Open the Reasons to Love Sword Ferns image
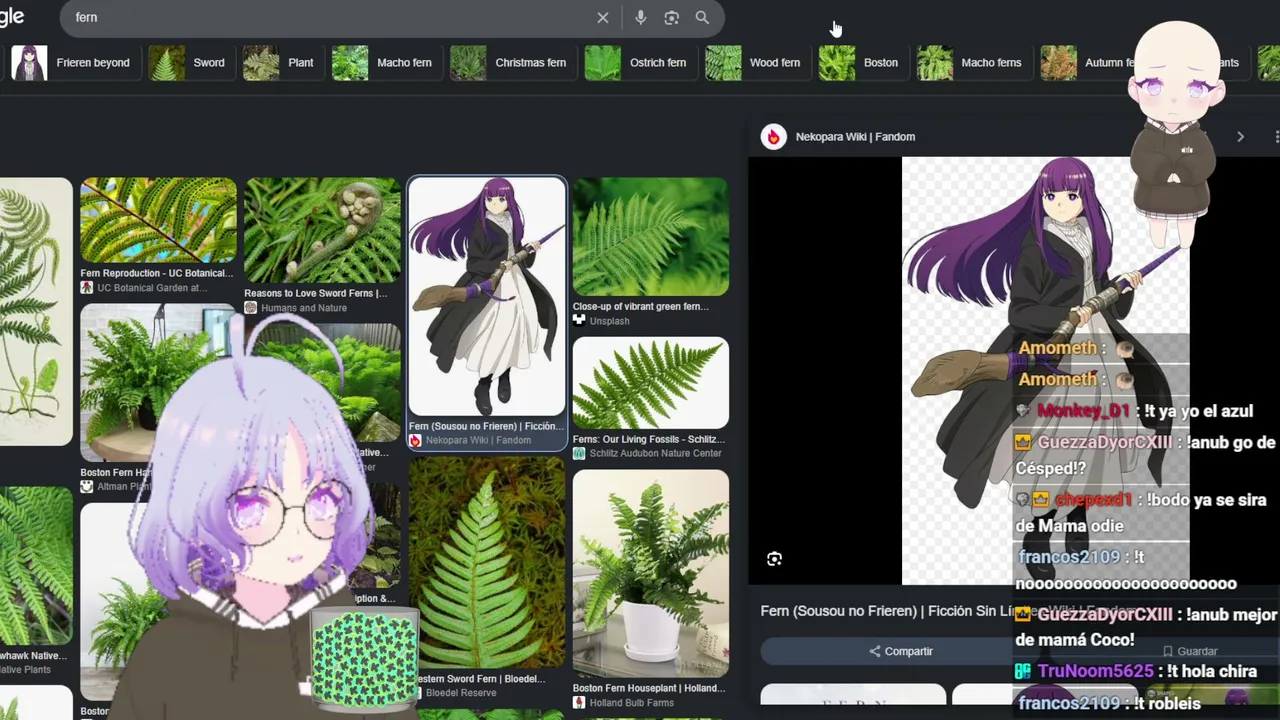The image size is (1280, 720). [322, 231]
